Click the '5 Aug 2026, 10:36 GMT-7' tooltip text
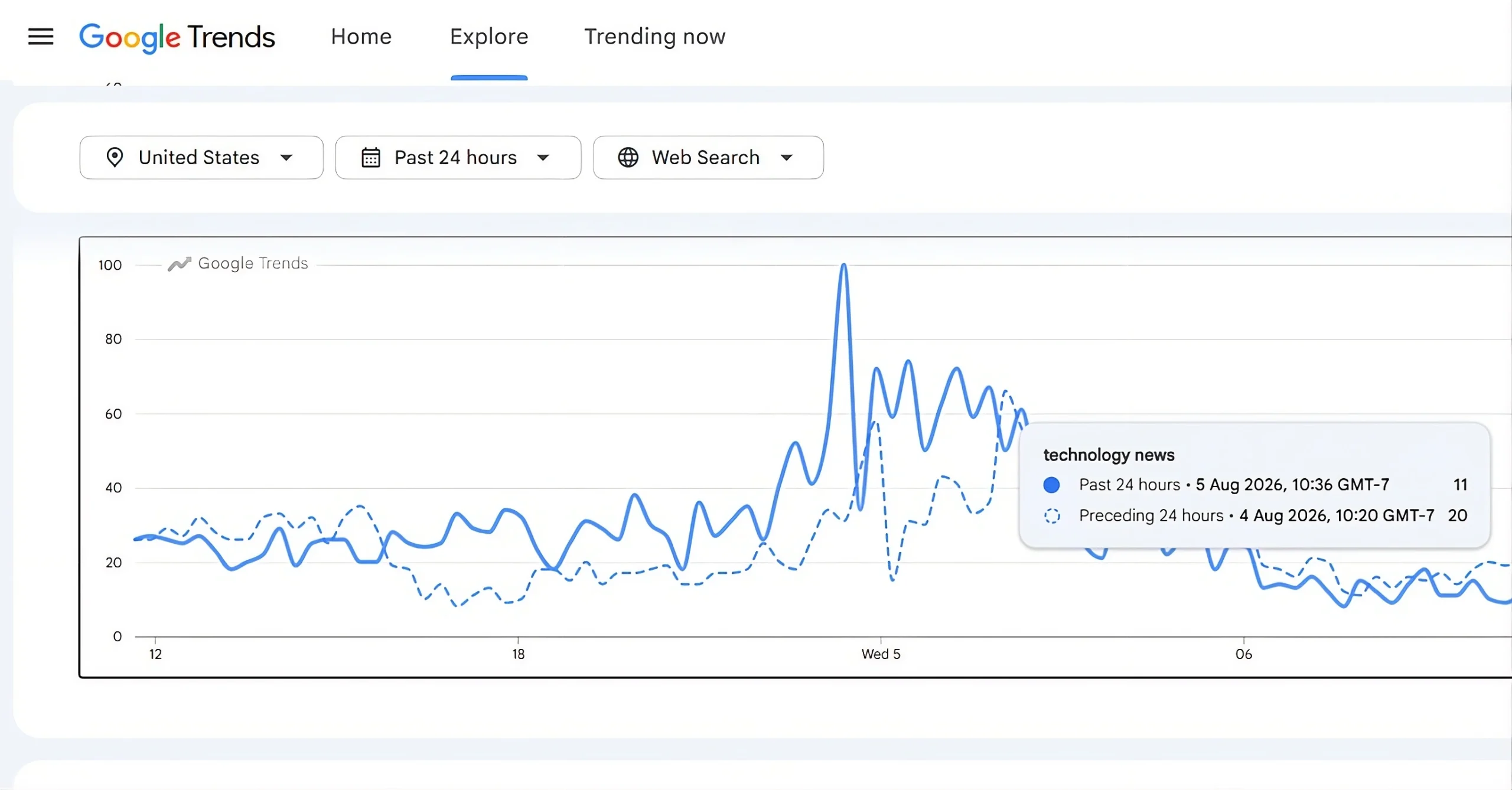Viewport: 1512px width, 790px height. click(x=1292, y=485)
